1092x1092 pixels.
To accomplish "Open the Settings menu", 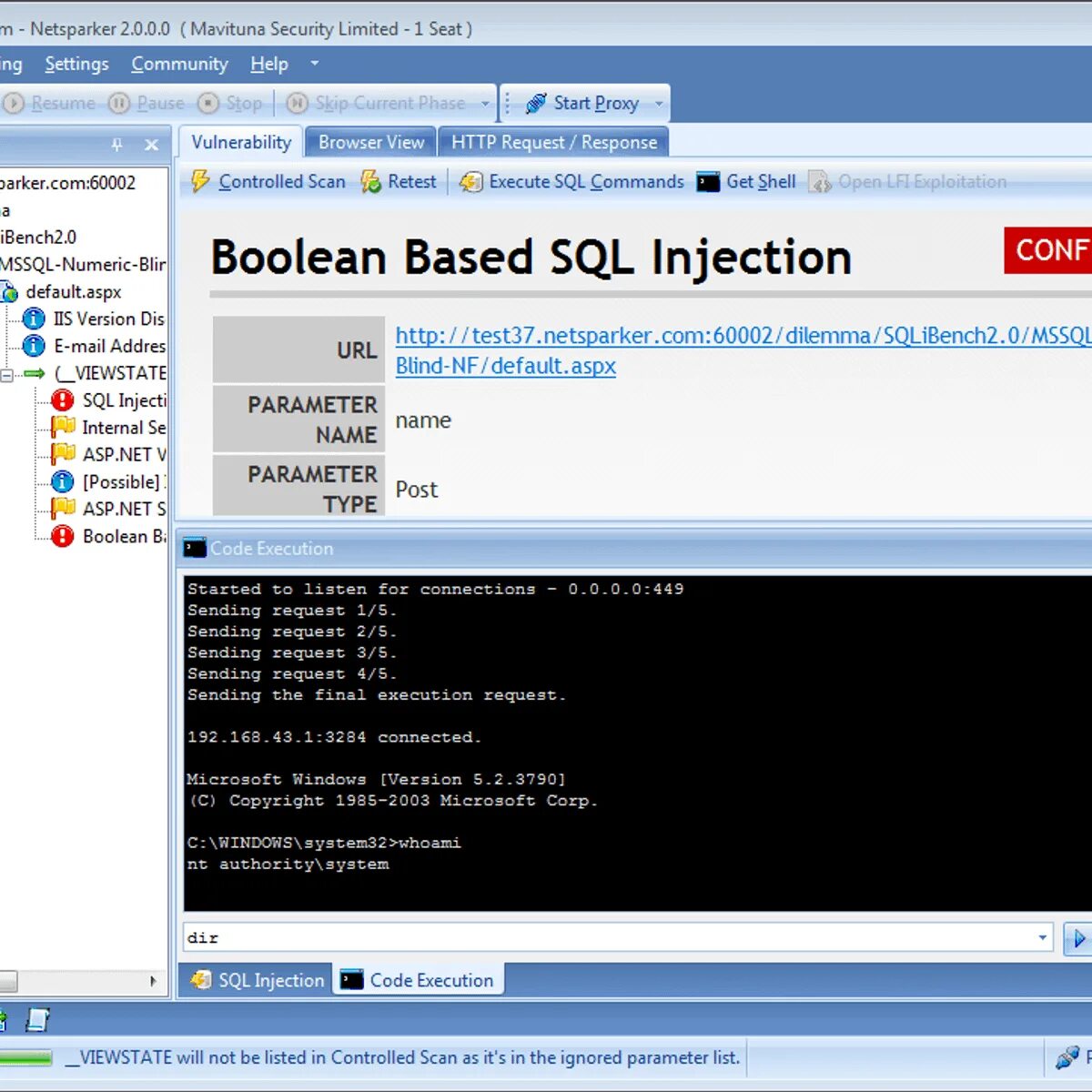I will 76,64.
